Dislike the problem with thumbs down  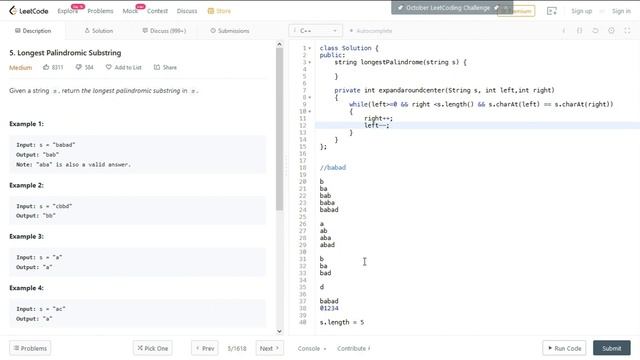[84, 67]
